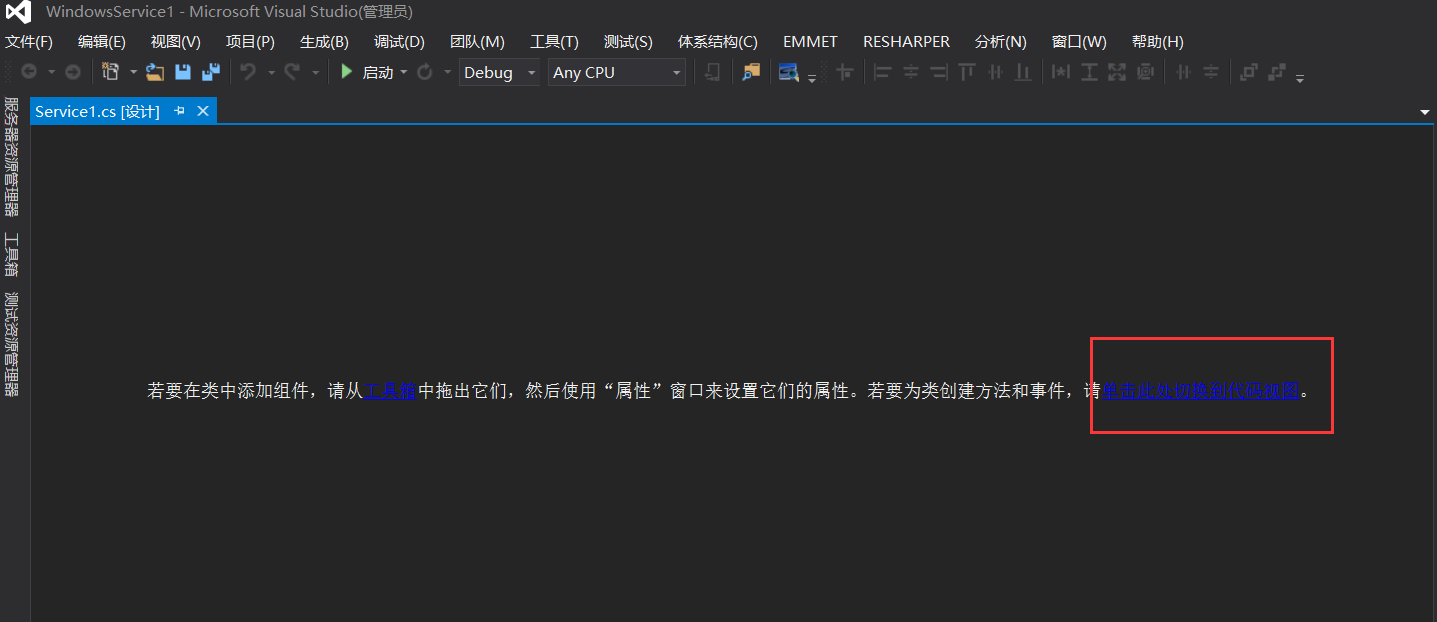Screen dimensions: 1437x622
Task: Expand the Redo history dropdown arrow
Action: tap(315, 72)
